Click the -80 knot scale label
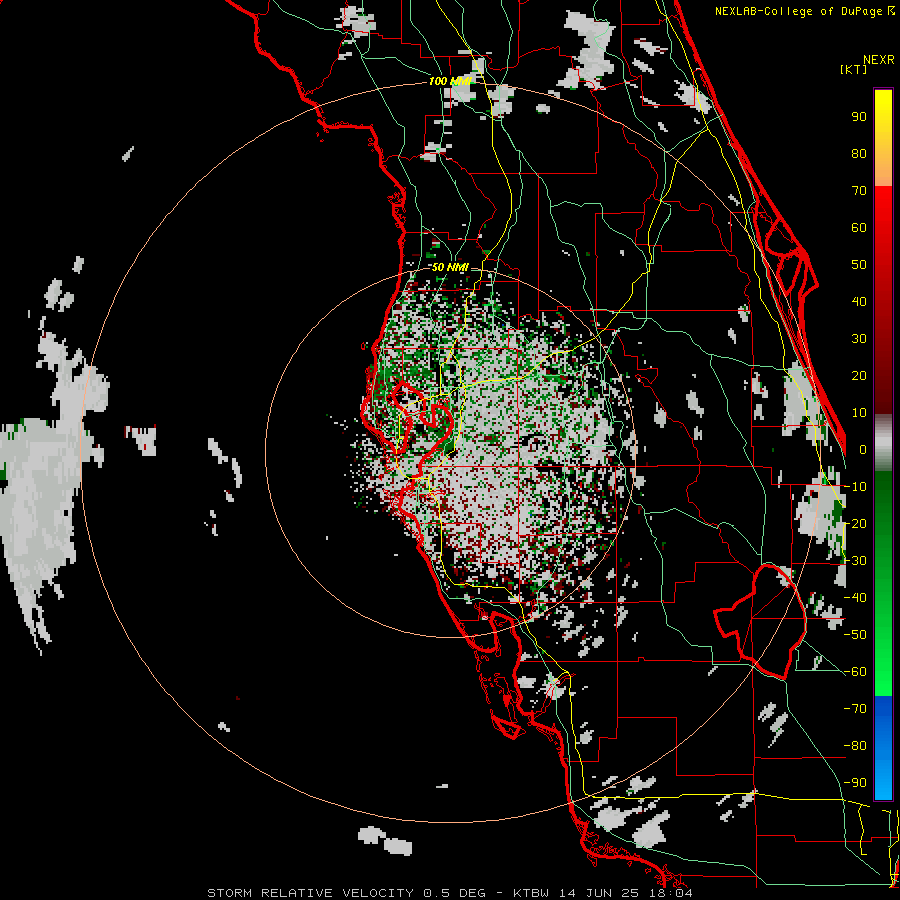The height and width of the screenshot is (900, 900). (855, 746)
